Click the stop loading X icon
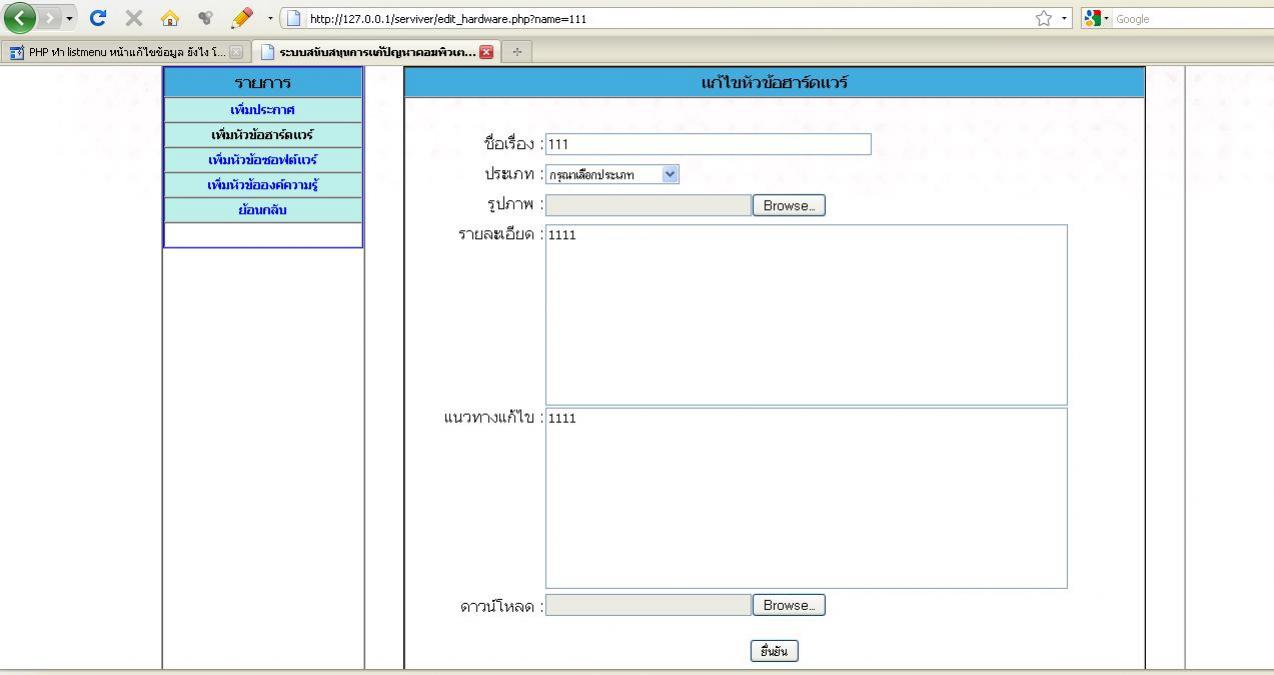Viewport: 1274px width, 675px height. (x=134, y=19)
